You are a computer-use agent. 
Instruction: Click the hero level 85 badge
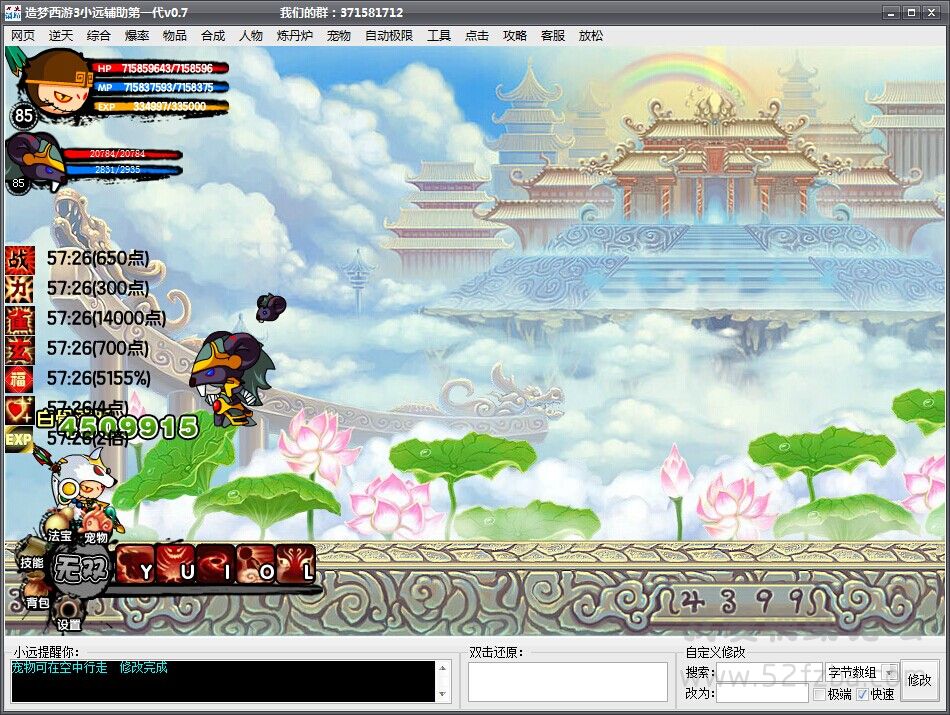(24, 115)
